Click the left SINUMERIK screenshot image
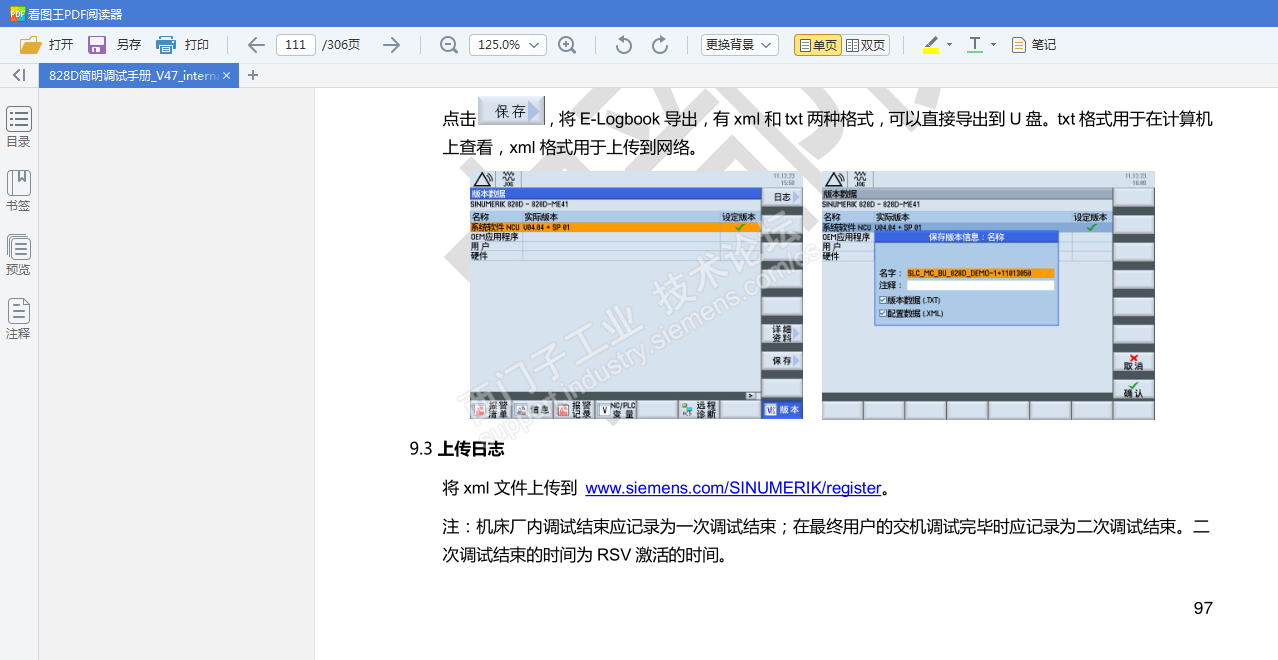The width and height of the screenshot is (1278, 660). pyautogui.click(x=636, y=295)
